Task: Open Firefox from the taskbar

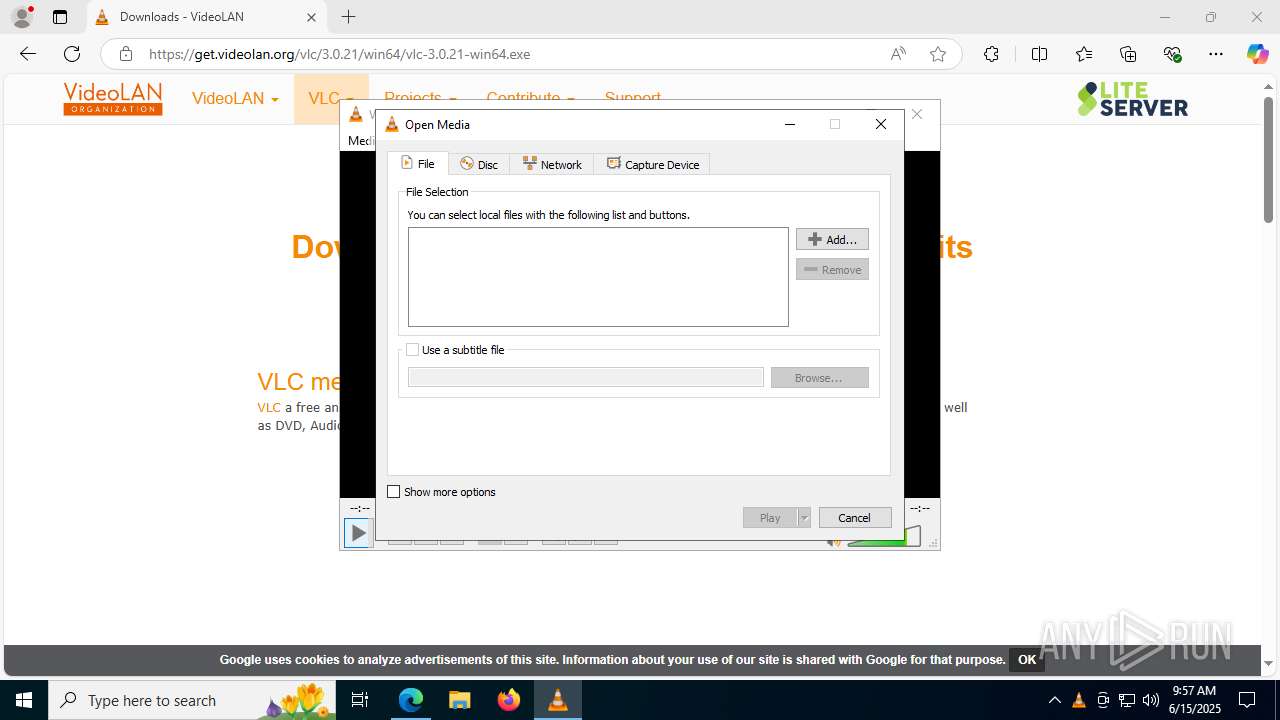Action: (509, 700)
